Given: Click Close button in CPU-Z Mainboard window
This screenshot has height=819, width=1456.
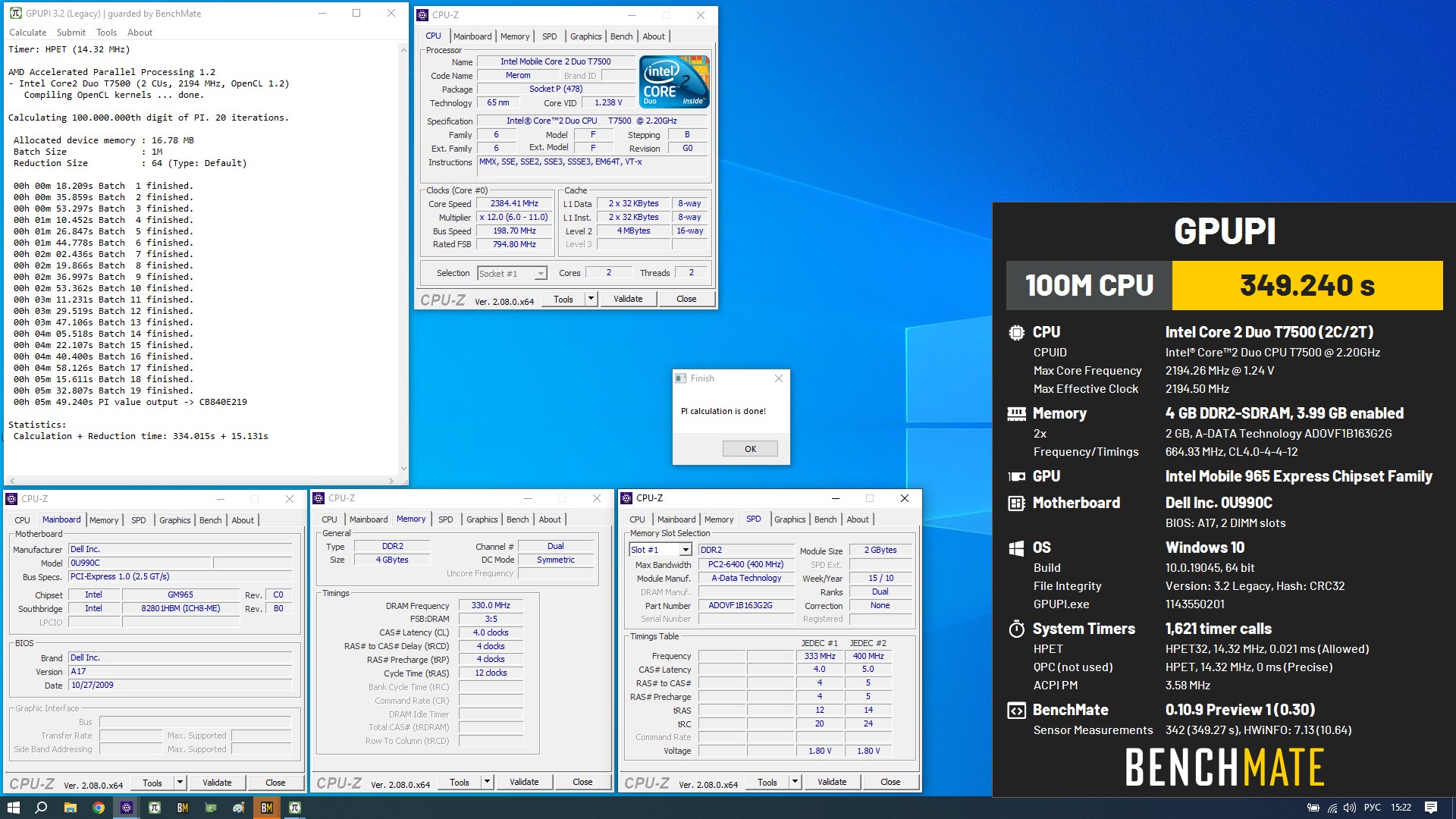Looking at the screenshot, I should [275, 782].
